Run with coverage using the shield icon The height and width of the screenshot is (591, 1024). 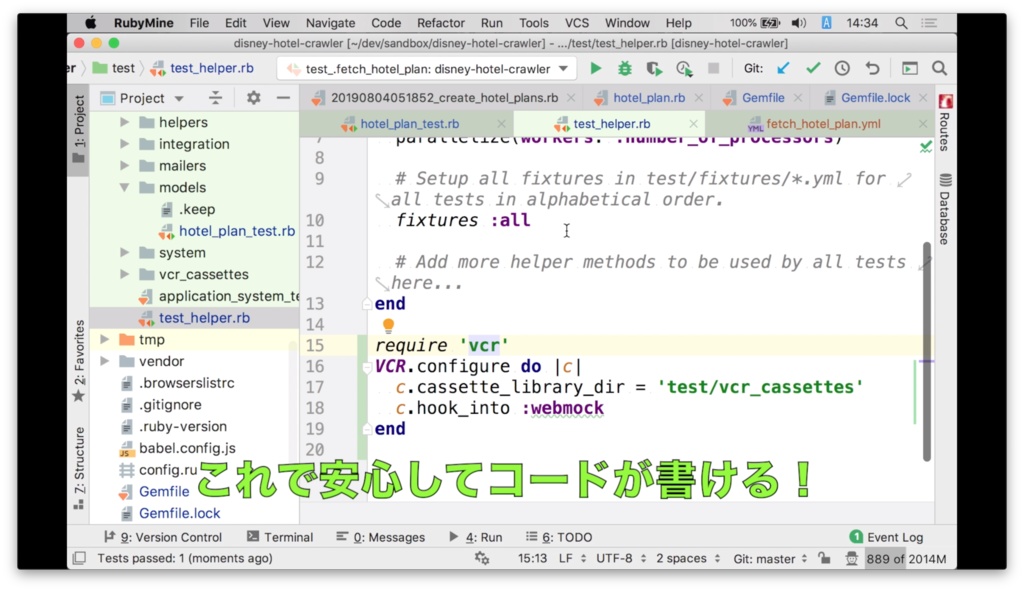[654, 68]
